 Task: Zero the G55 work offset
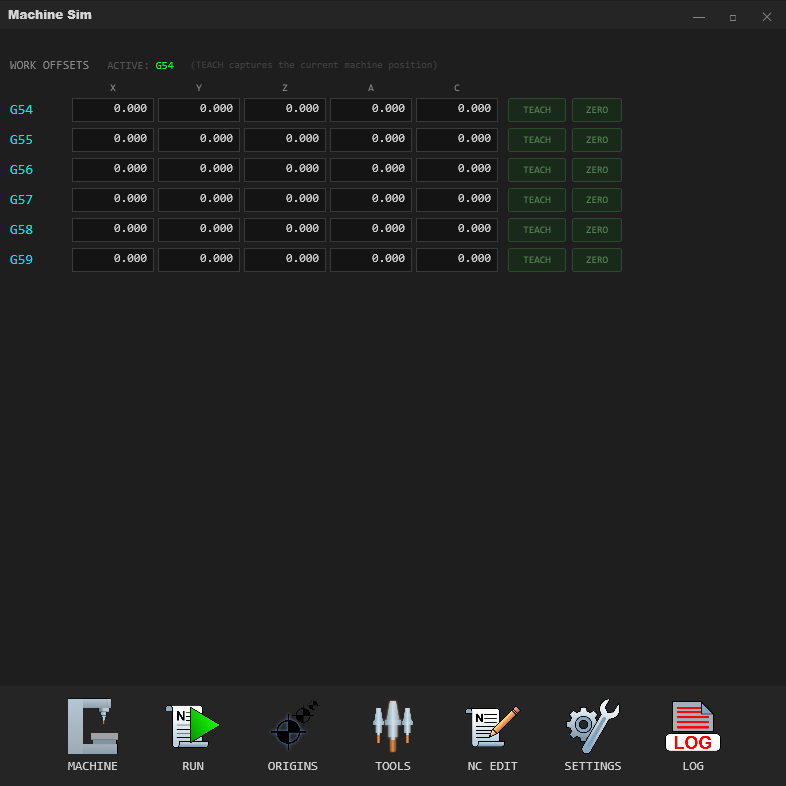tap(597, 140)
